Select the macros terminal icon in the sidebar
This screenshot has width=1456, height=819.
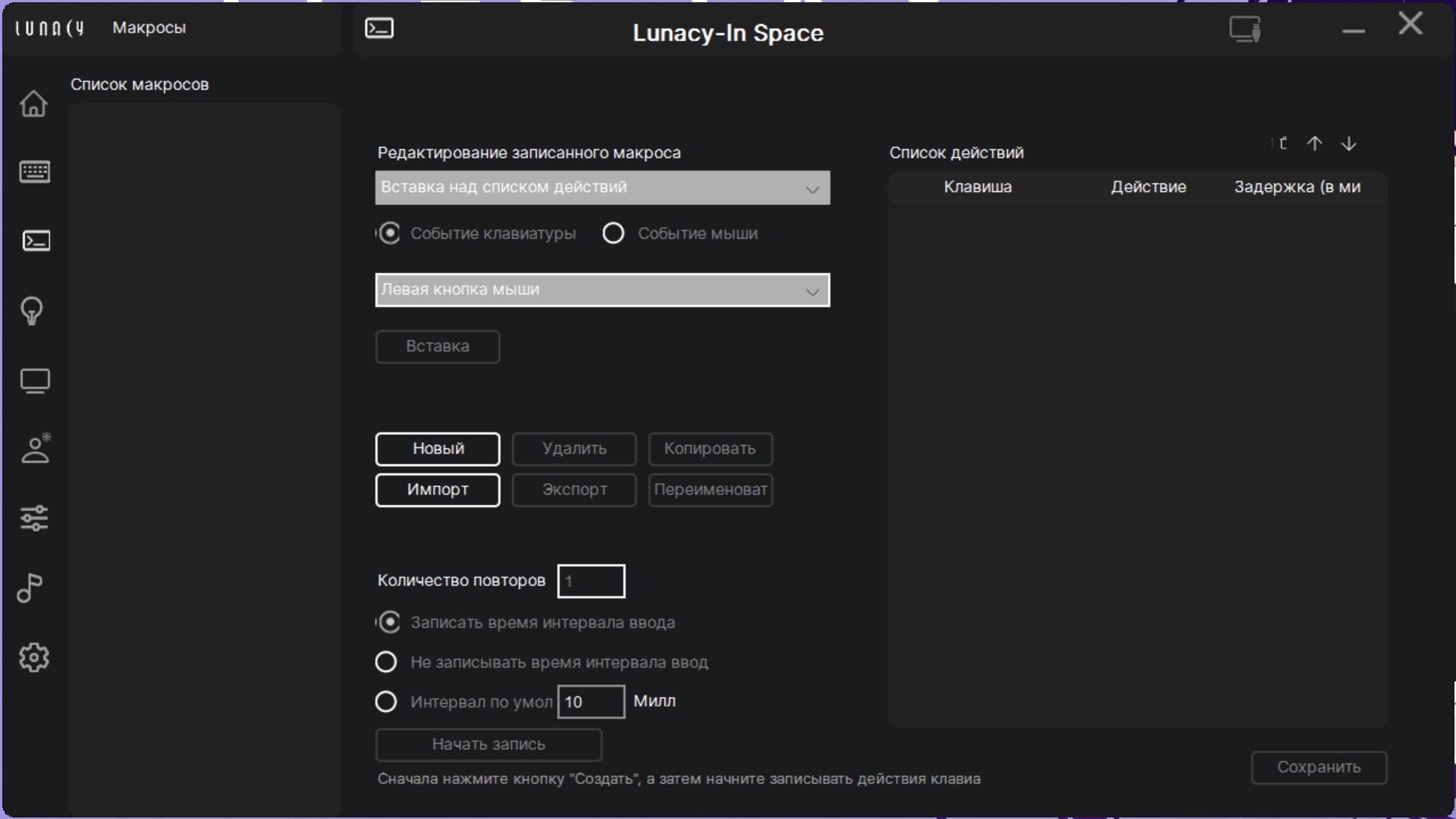point(36,241)
